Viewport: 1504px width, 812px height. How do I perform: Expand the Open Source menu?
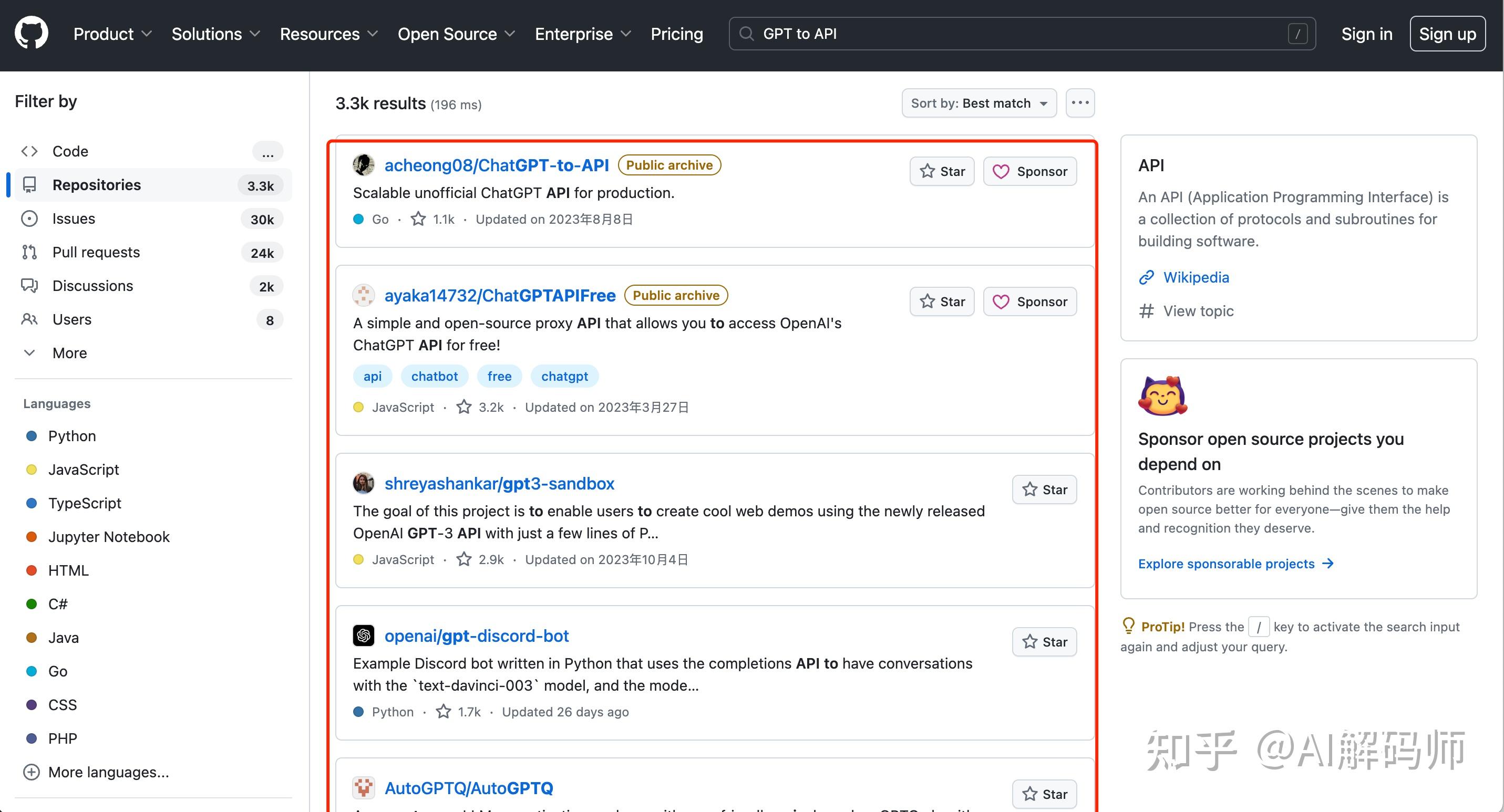456,34
